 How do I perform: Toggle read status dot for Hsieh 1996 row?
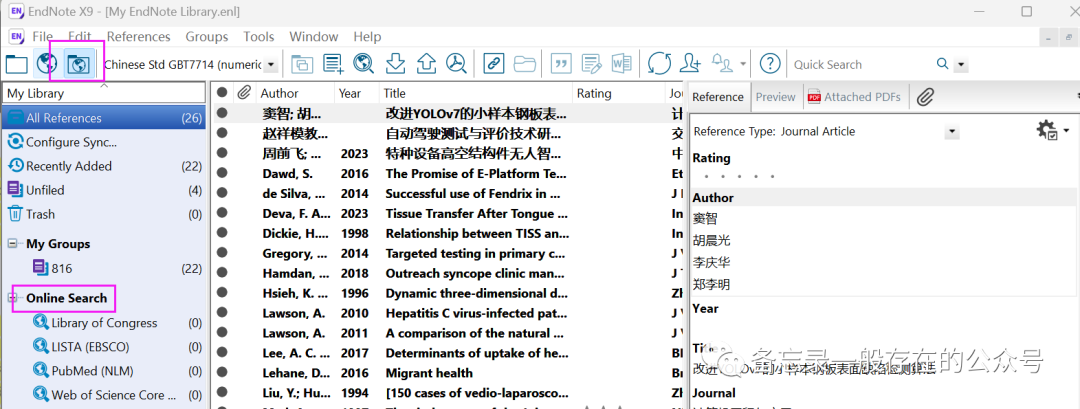point(222,293)
